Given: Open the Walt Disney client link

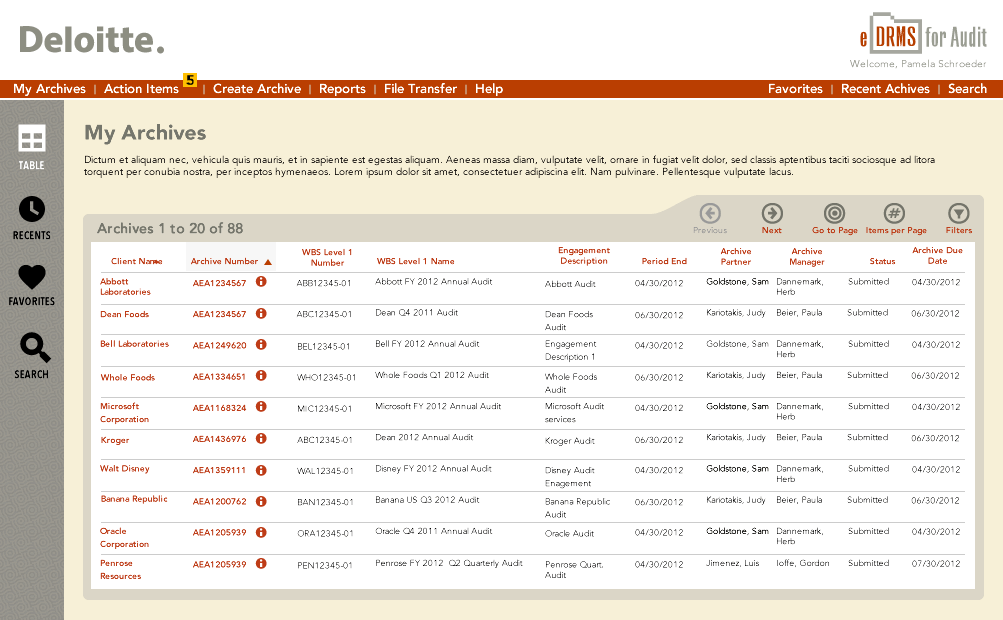Looking at the screenshot, I should (x=124, y=468).
